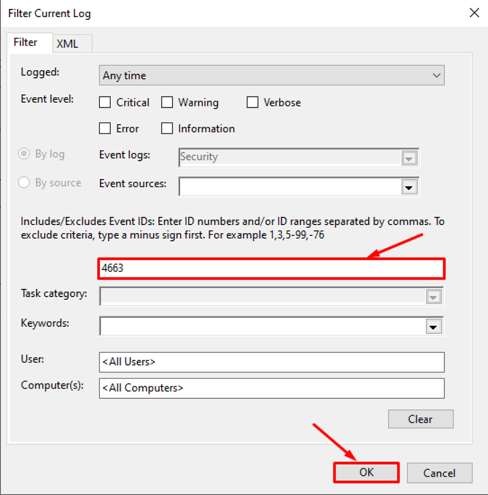
Task: Open the Logged time dropdown
Action: 272,75
